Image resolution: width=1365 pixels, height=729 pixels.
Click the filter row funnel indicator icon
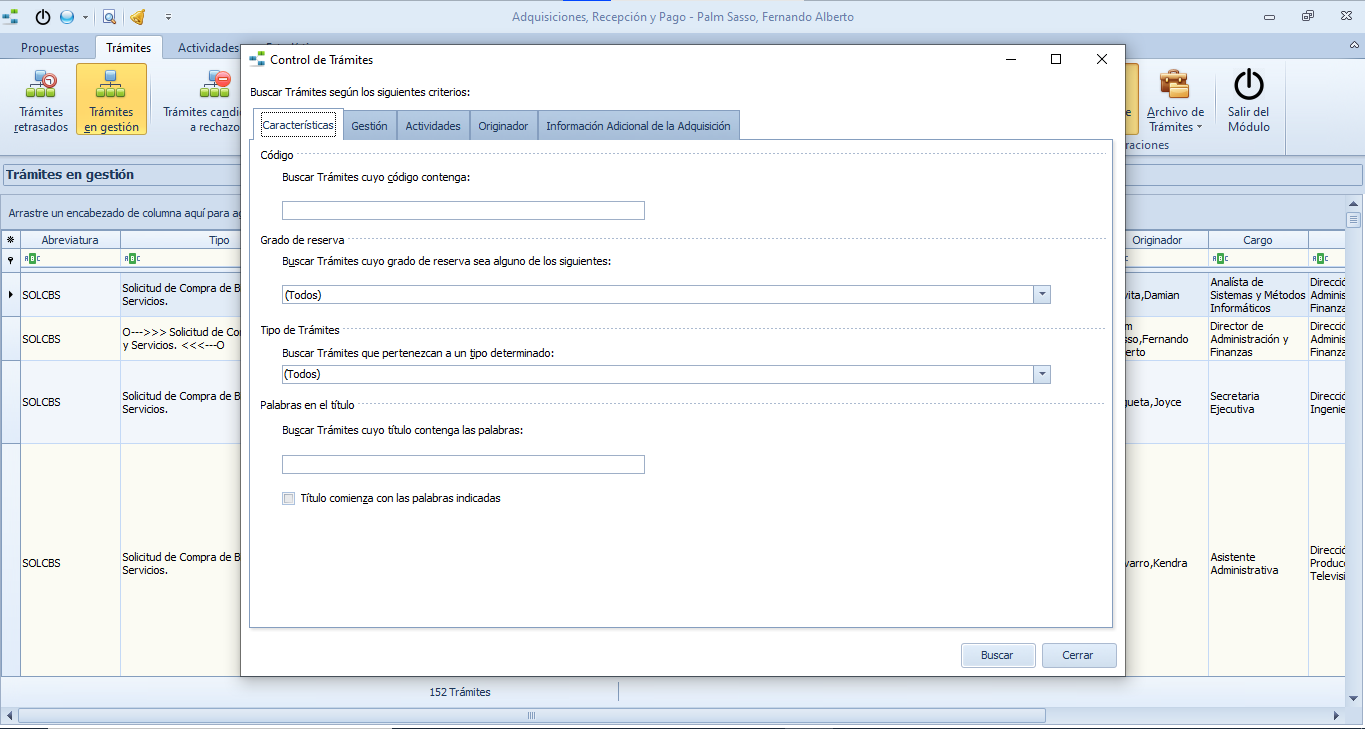click(11, 259)
